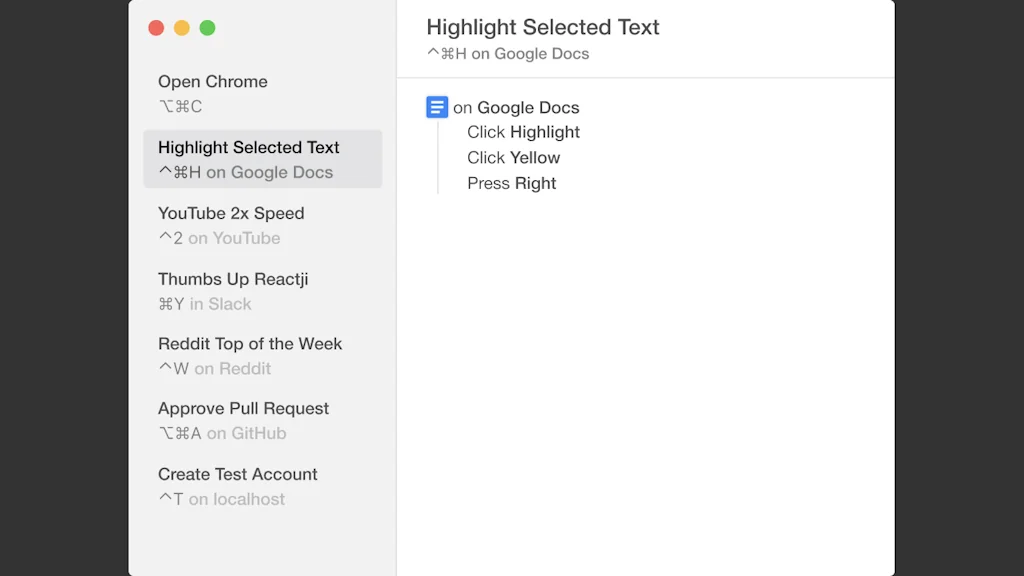Click the ⌥⌘A on GitHub shortcut label
The image size is (1024, 576).
tap(222, 434)
